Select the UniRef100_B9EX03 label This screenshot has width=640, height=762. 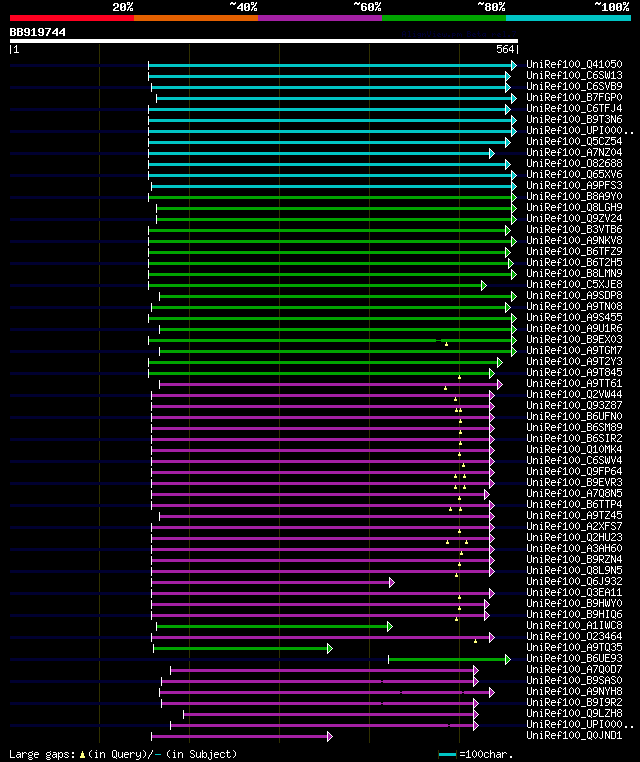(x=574, y=339)
